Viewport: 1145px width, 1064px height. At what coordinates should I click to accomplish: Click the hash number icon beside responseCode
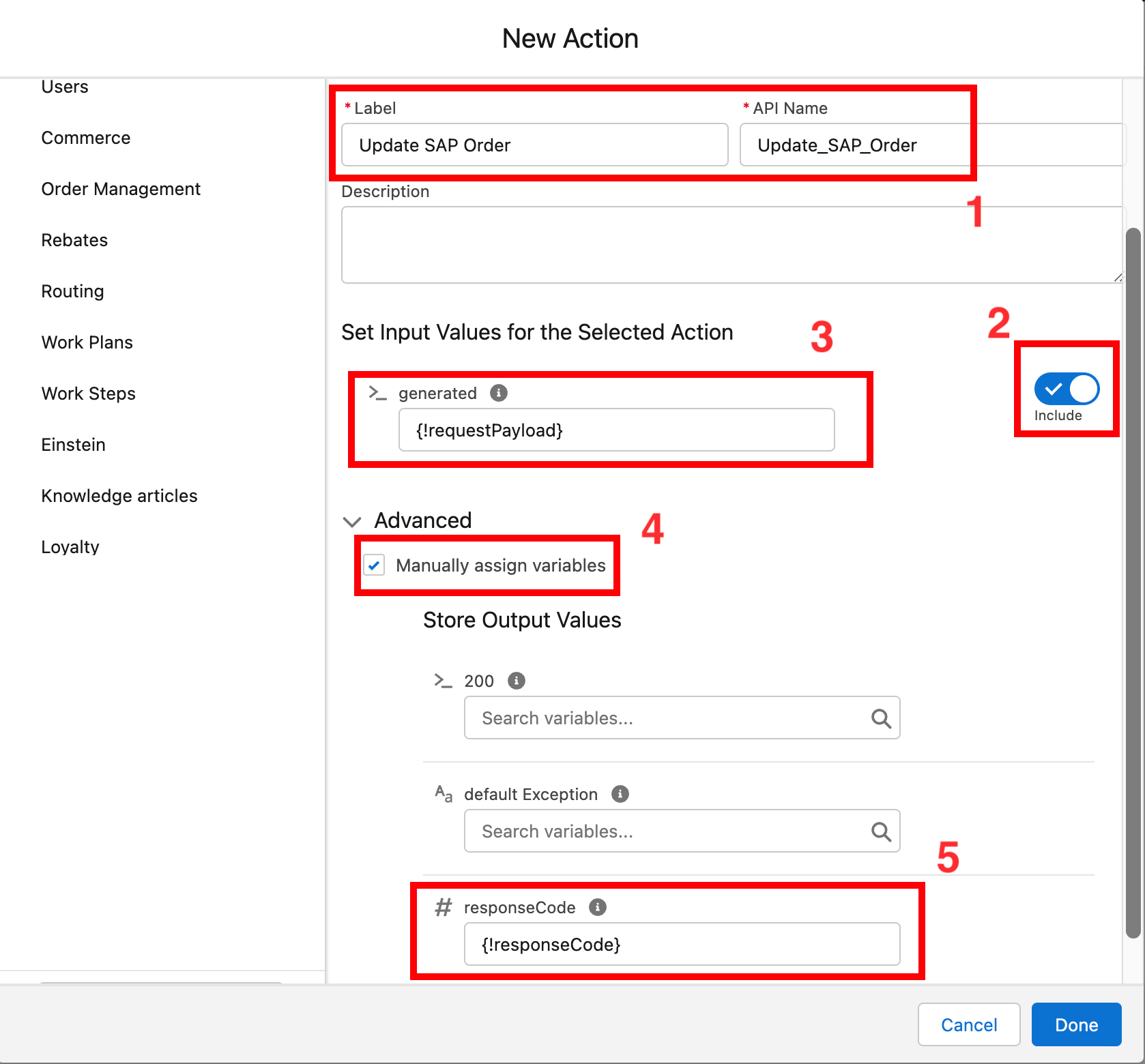pyautogui.click(x=444, y=907)
